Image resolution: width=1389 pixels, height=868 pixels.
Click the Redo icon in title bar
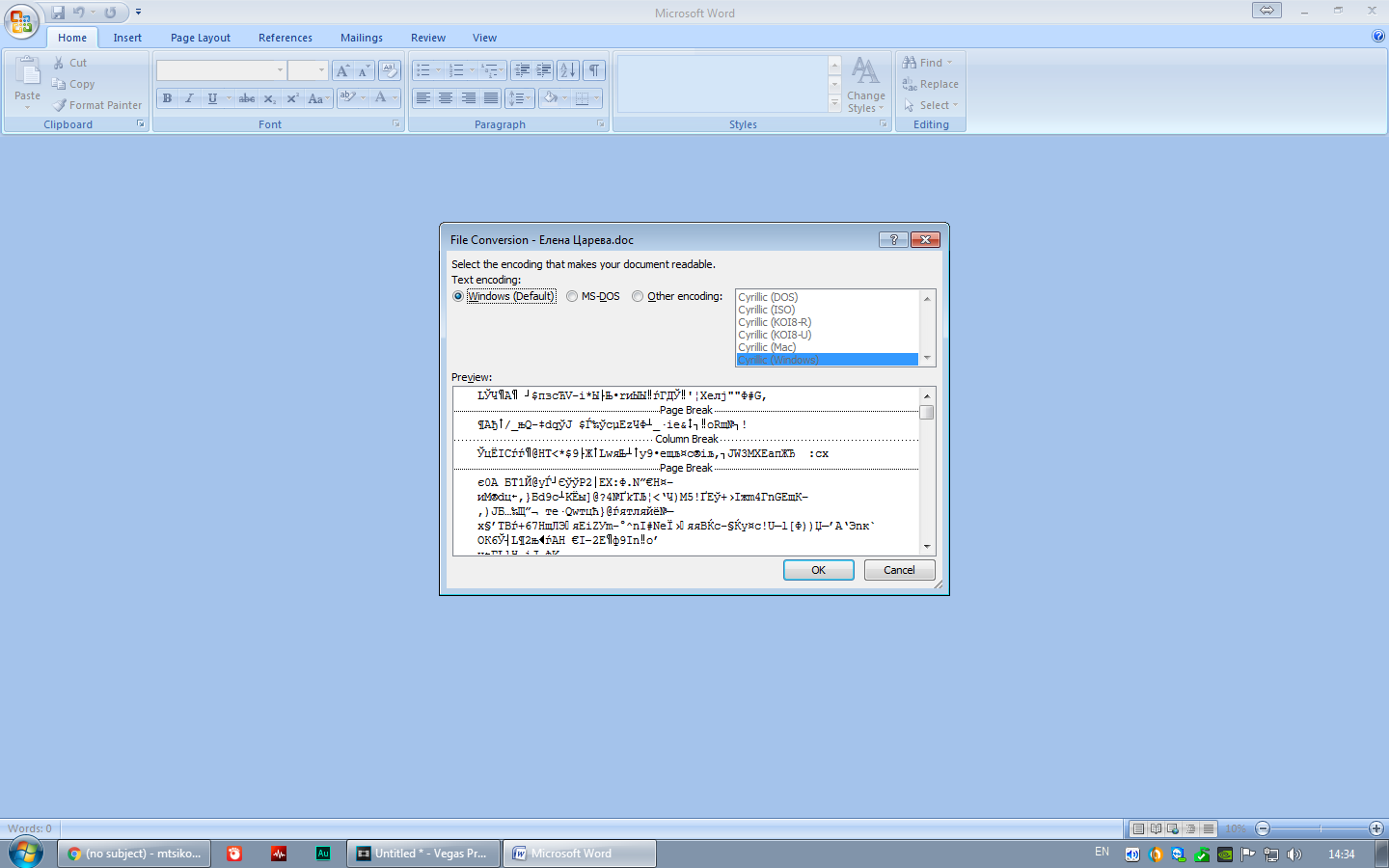(x=110, y=13)
